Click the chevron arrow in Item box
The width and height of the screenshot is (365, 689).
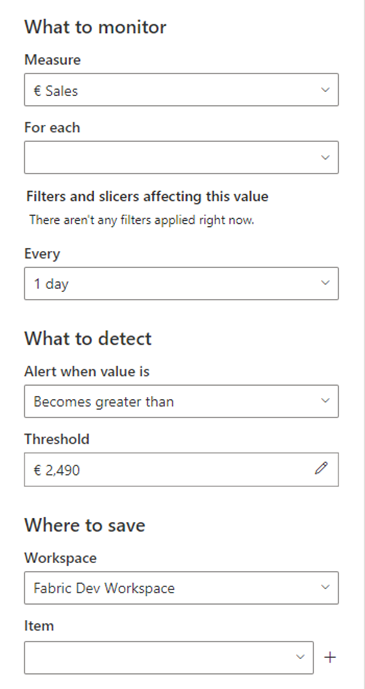pyautogui.click(x=300, y=657)
